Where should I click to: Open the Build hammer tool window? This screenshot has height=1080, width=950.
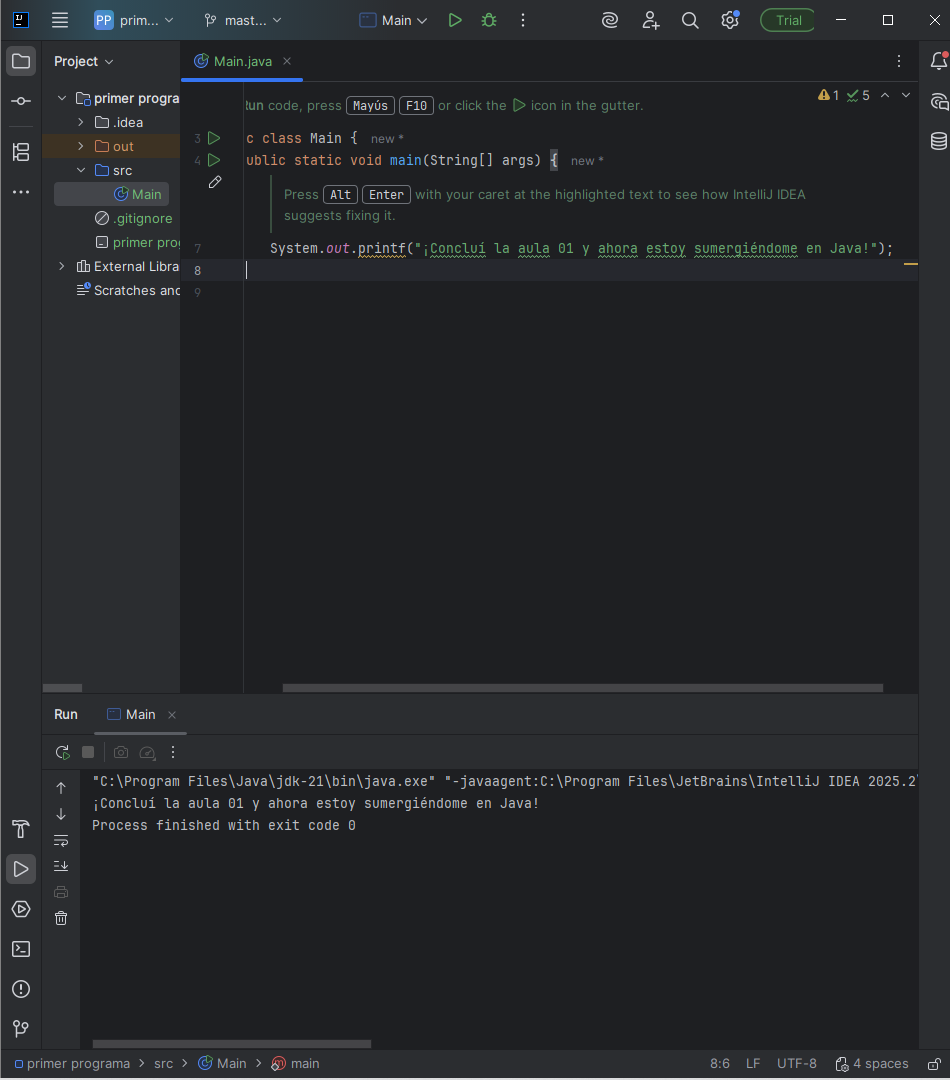21,829
